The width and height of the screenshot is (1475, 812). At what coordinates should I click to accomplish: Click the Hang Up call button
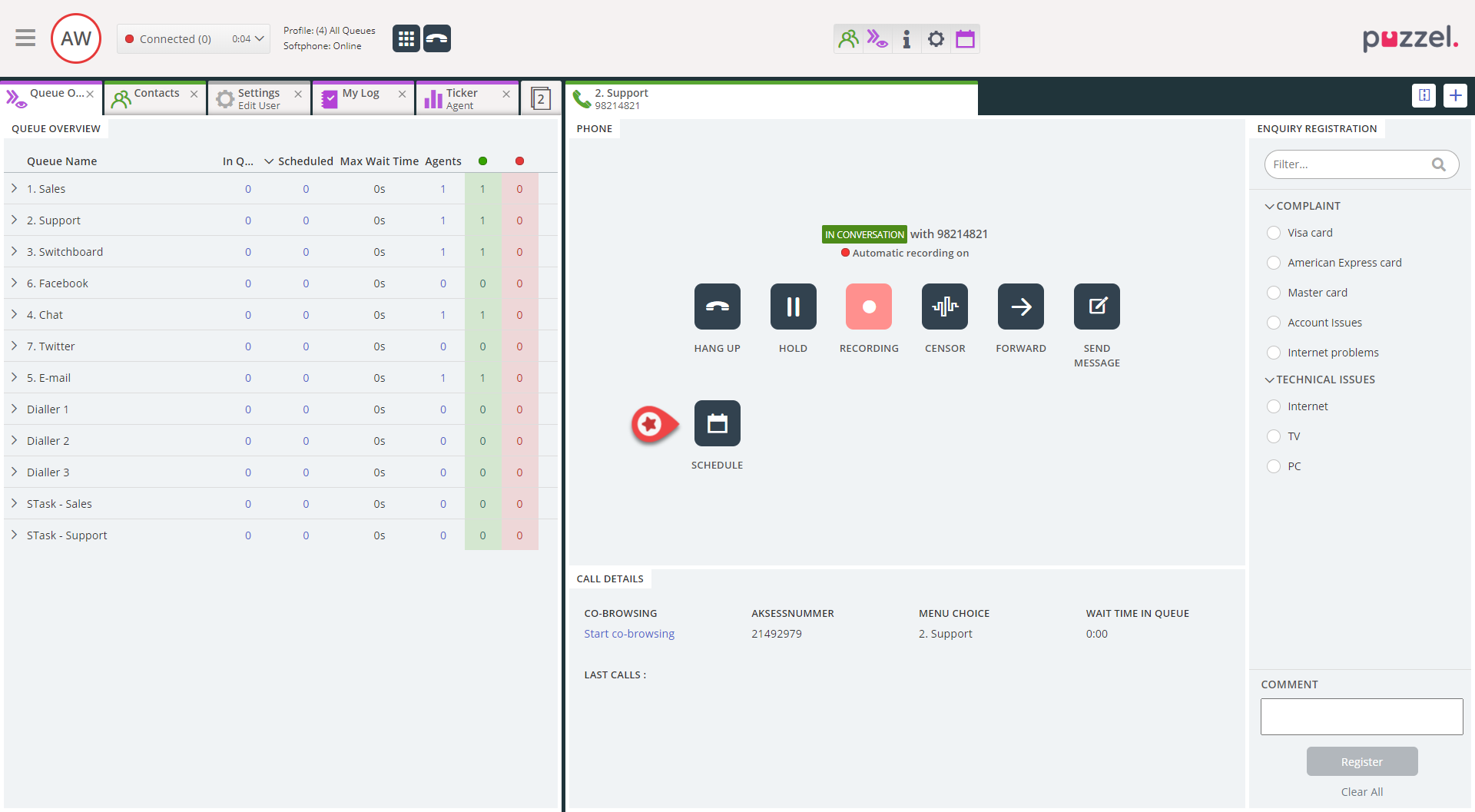pos(717,307)
